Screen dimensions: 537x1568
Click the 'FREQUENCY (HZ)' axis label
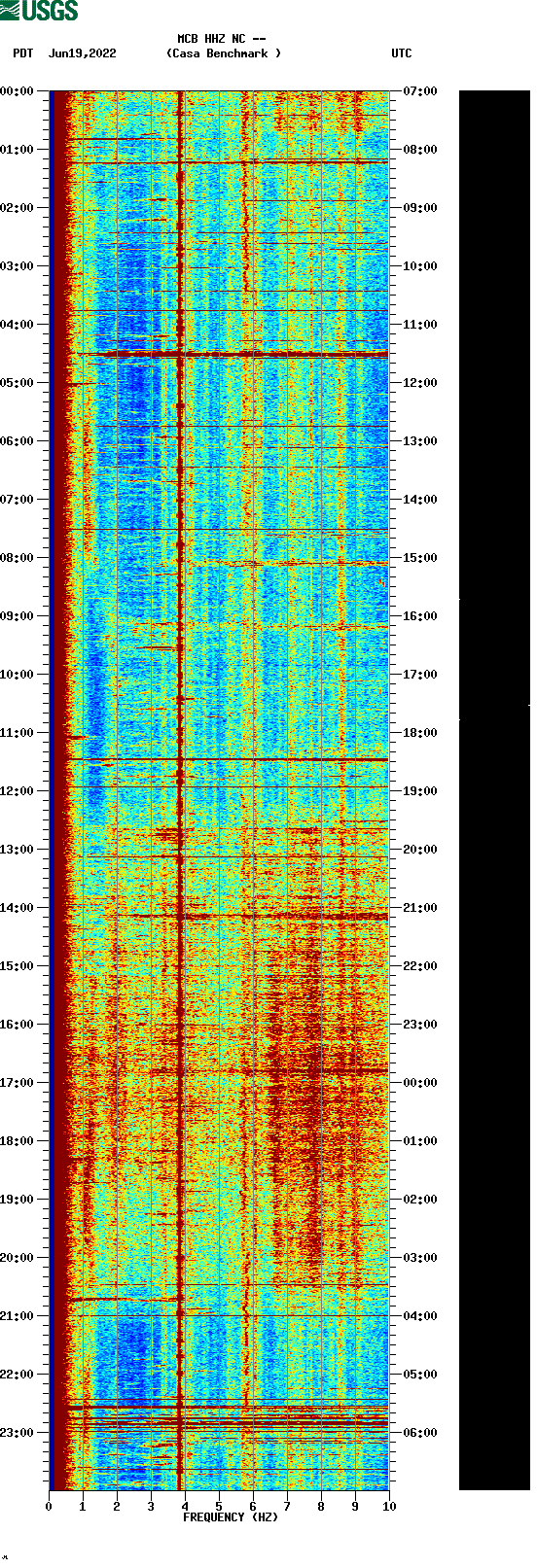231,1517
